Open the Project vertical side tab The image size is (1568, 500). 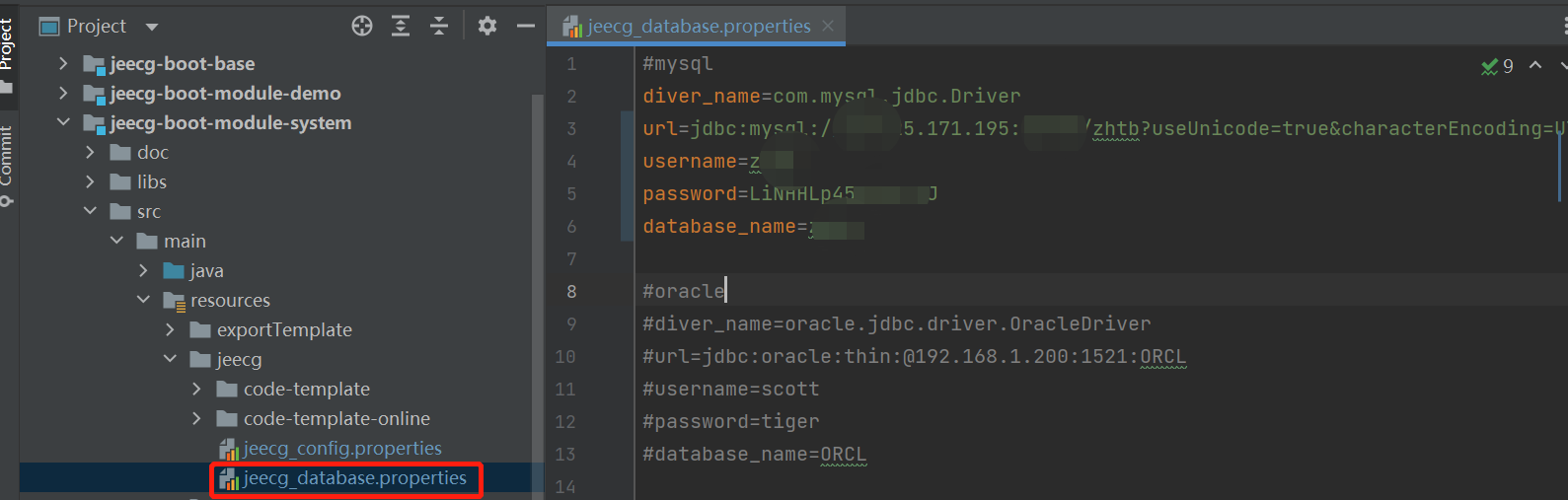click(x=7, y=45)
